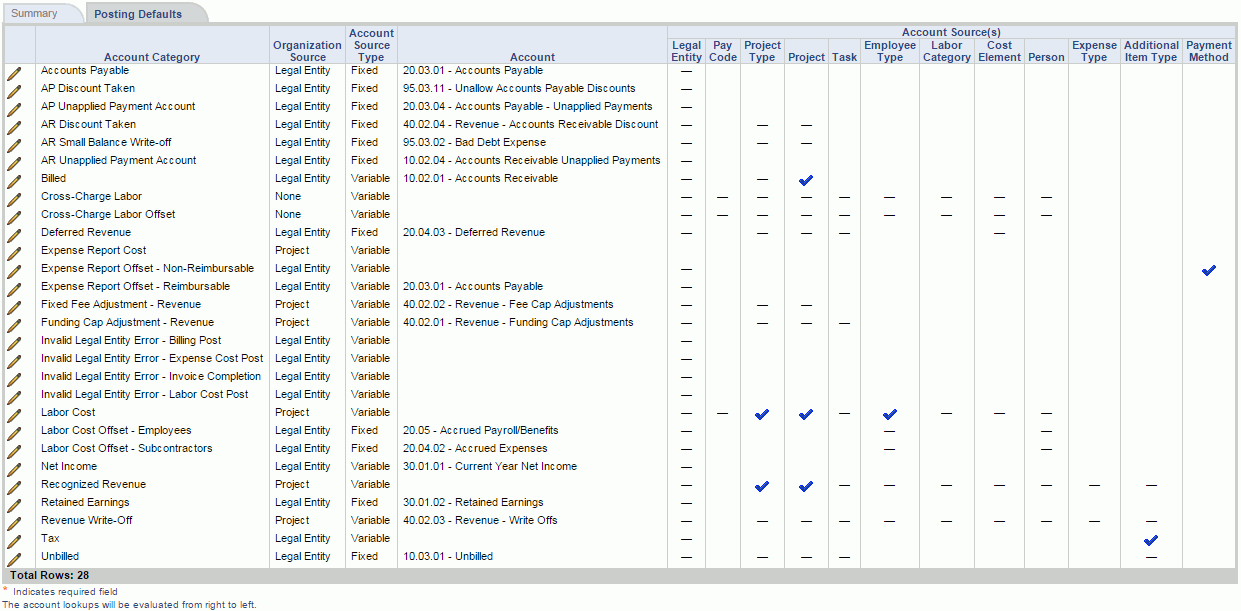
Task: Click the 30.01.01 - Current Year Net Income account
Action: (x=490, y=467)
